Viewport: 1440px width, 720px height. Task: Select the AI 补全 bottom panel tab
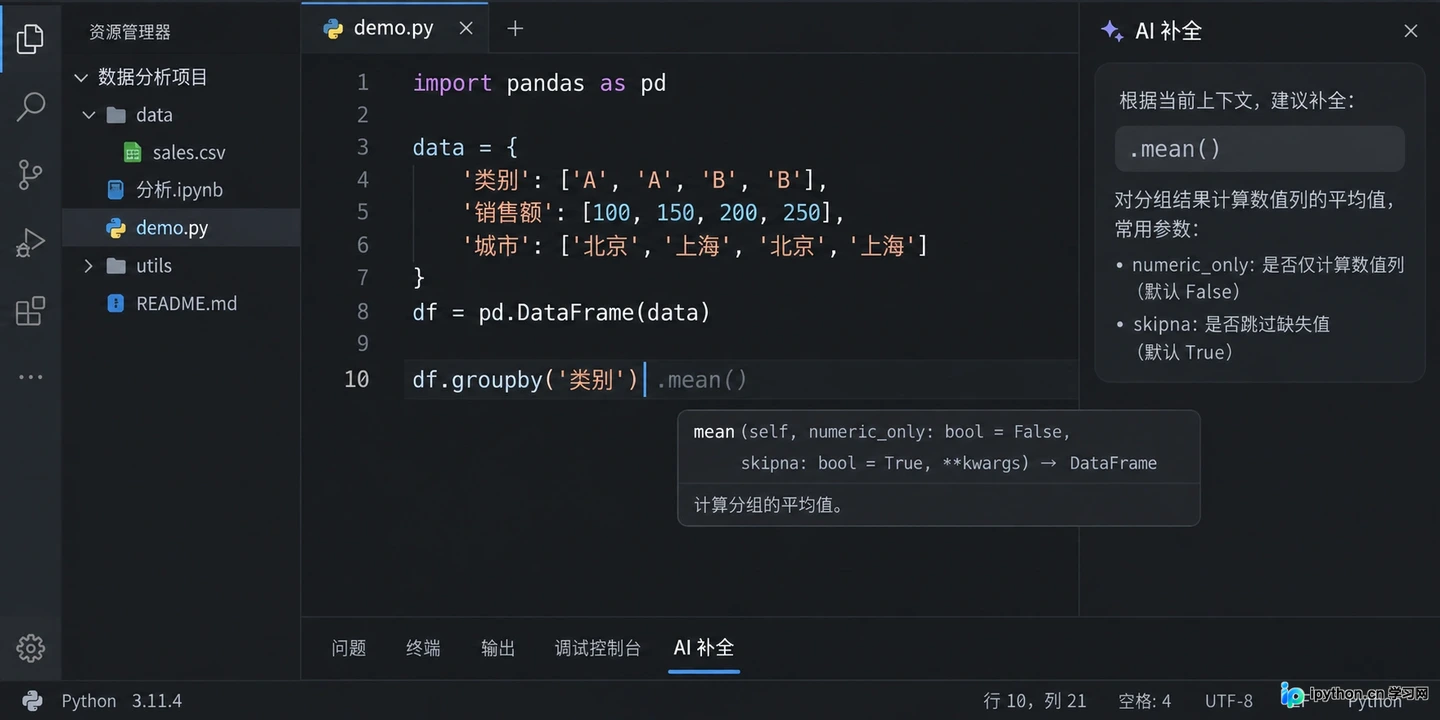click(704, 648)
